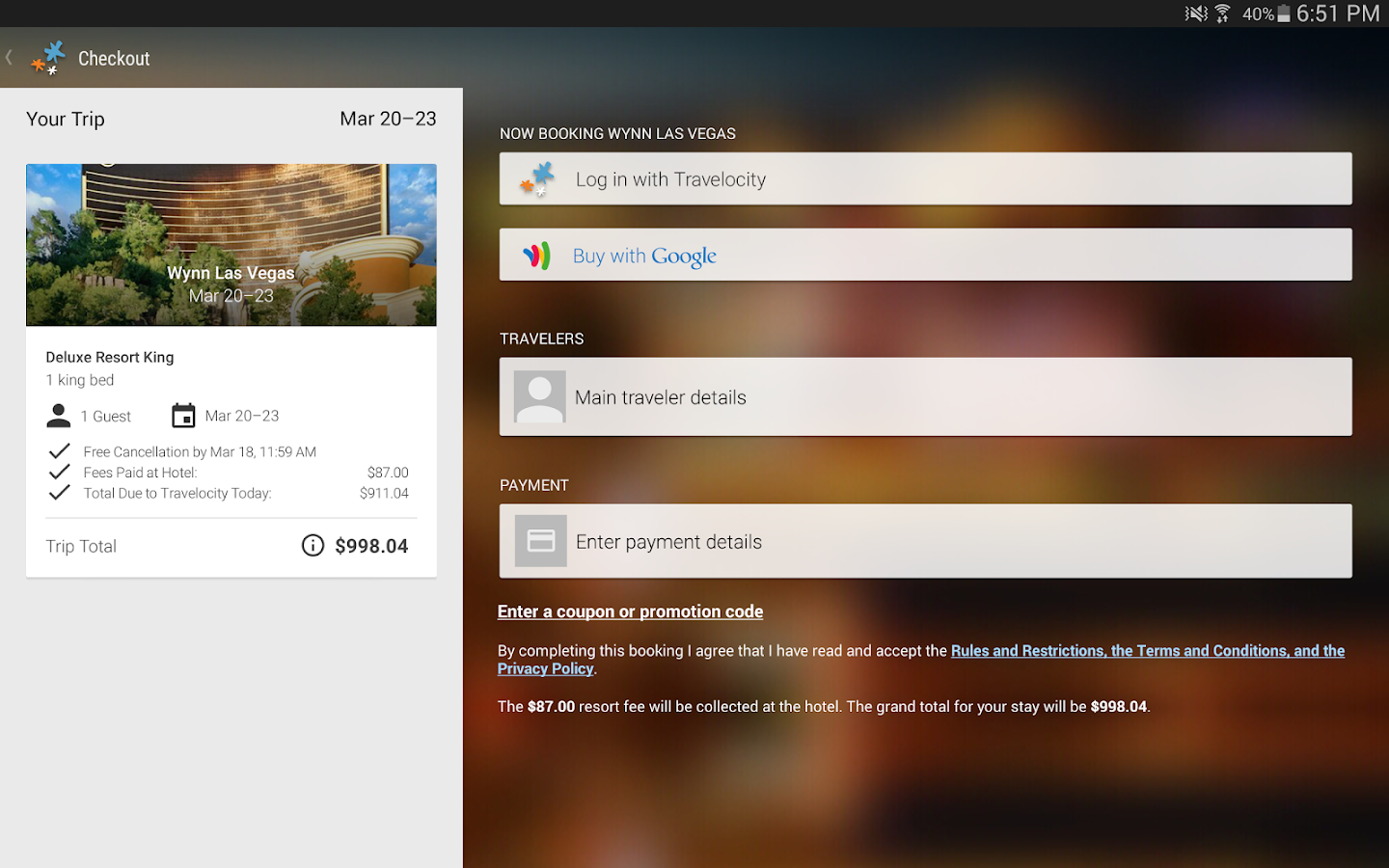Open Enter payment details
The width and height of the screenshot is (1389, 868).
pos(925,541)
